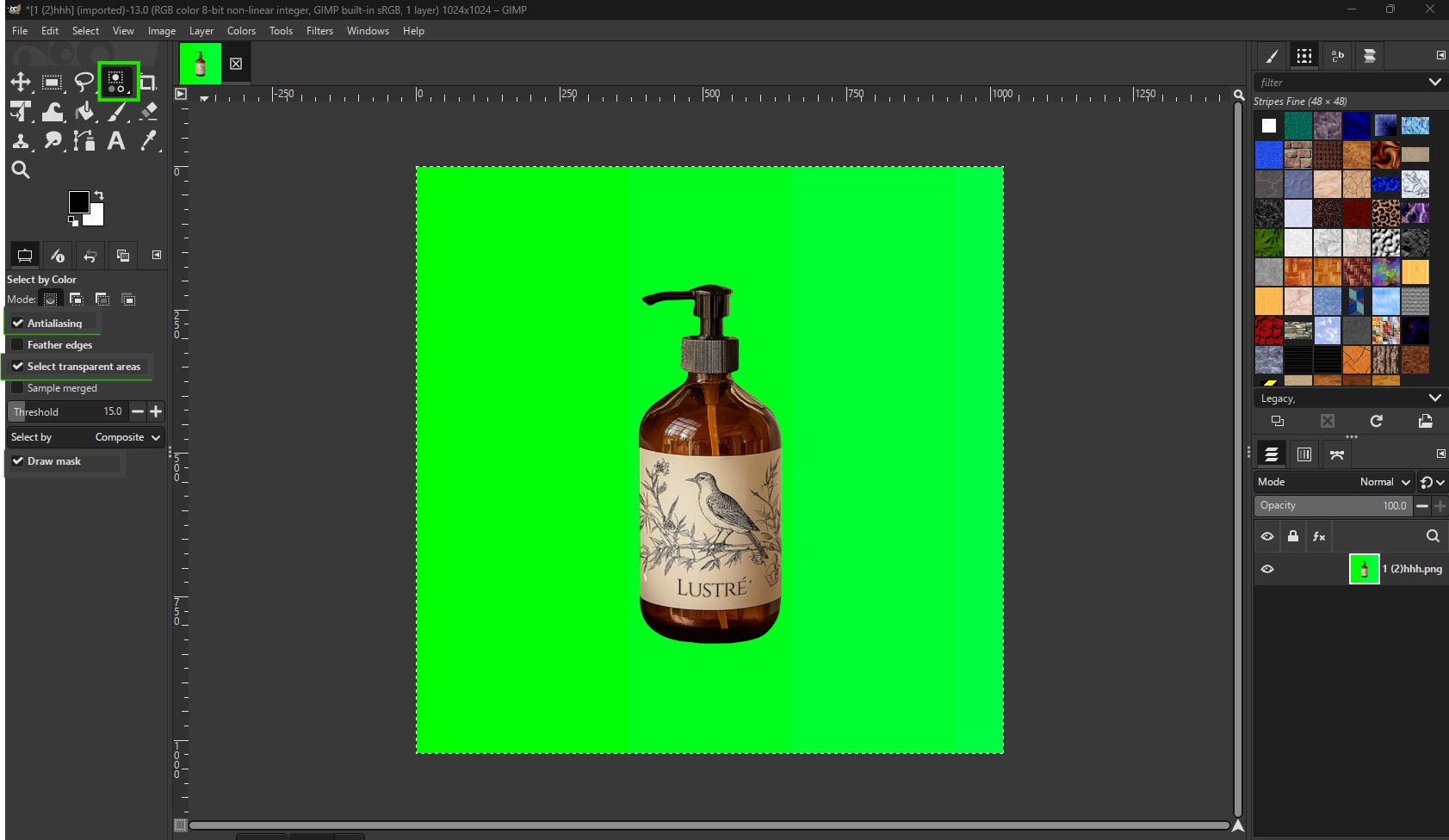The height and width of the screenshot is (840, 1449).
Task: Close the image tab with X
Action: click(236, 64)
